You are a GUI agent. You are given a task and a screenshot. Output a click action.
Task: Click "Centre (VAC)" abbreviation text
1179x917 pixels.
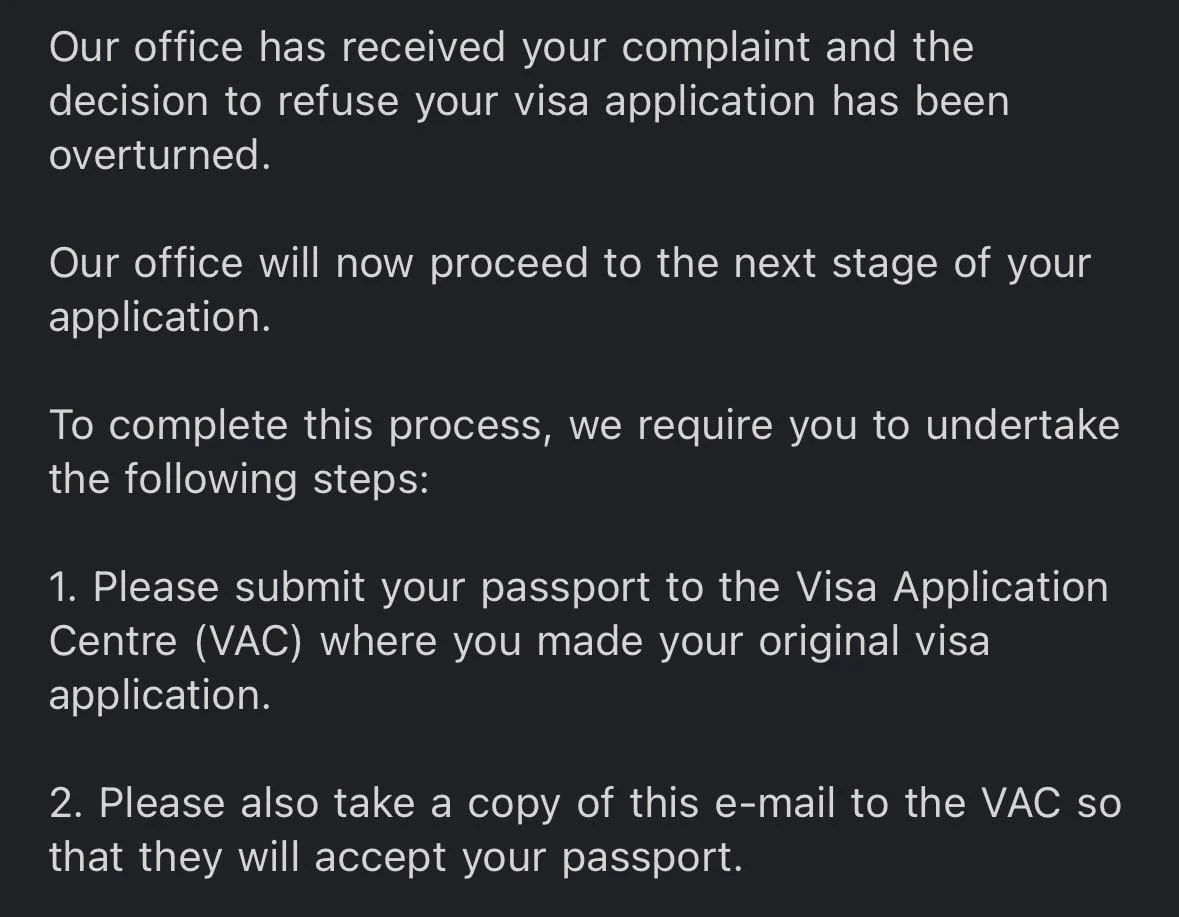(175, 642)
